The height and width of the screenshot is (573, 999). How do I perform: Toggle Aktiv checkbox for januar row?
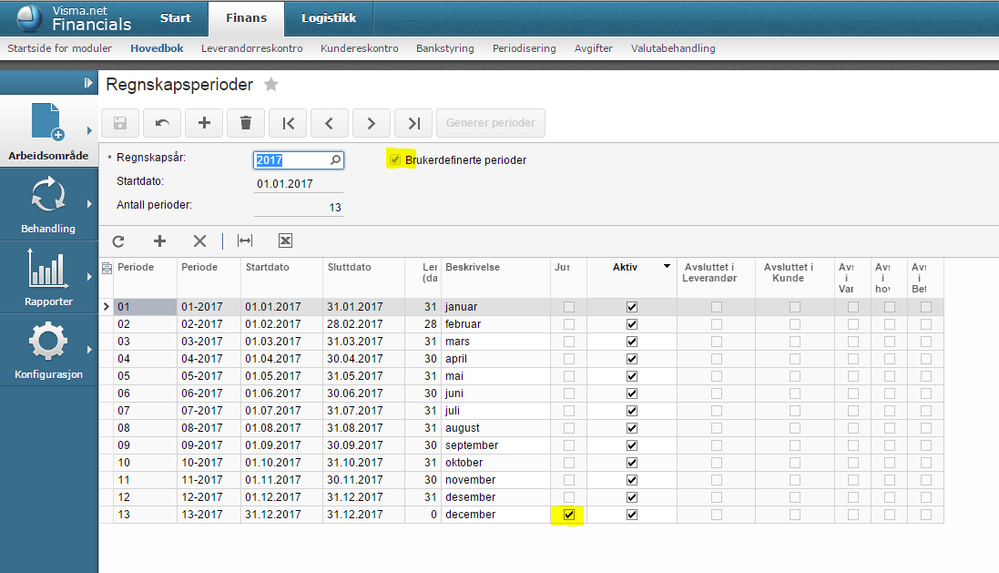[x=632, y=307]
